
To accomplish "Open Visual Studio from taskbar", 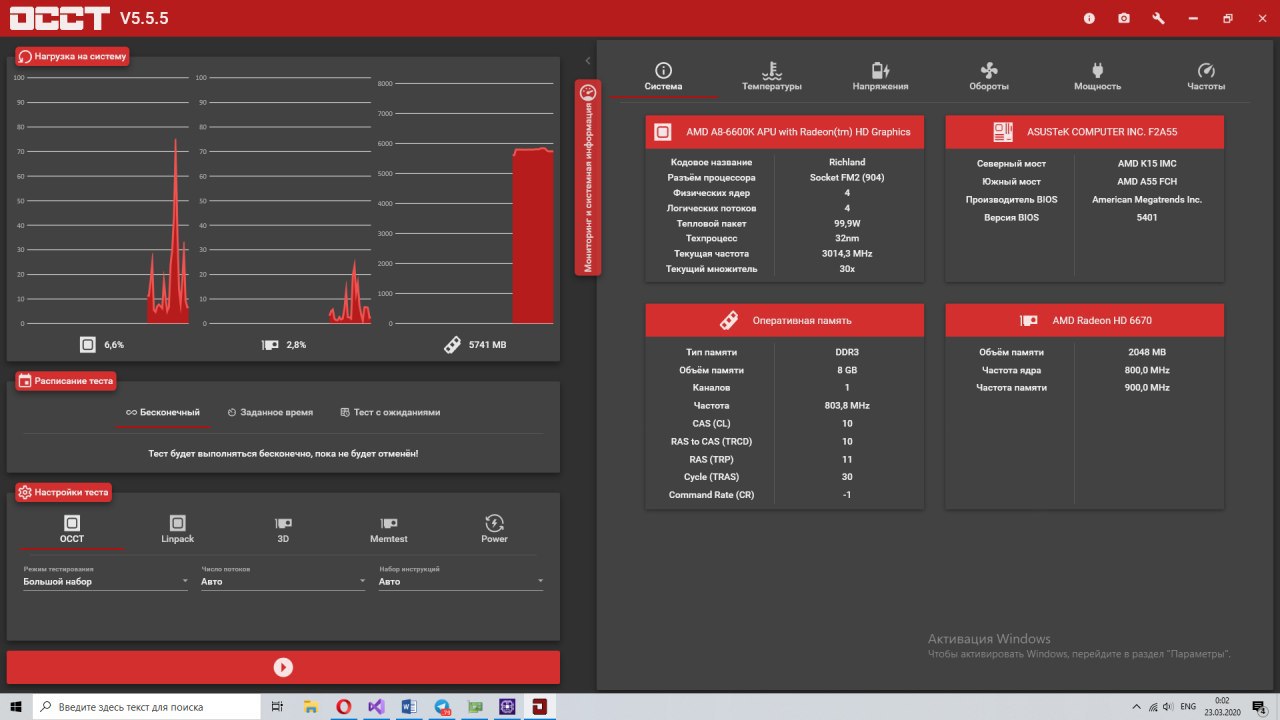I will tap(376, 706).
